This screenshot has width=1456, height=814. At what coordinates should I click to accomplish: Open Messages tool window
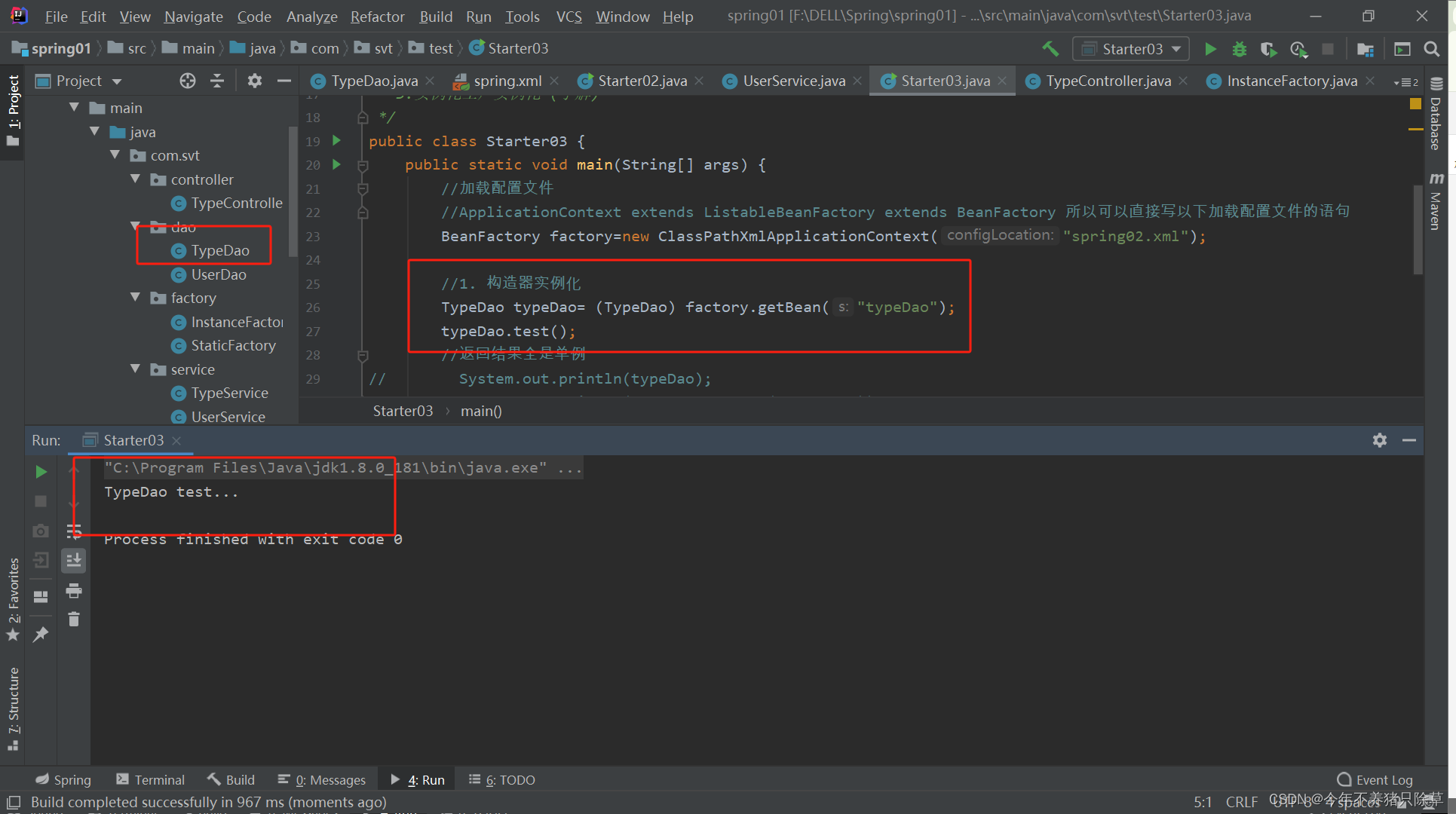pyautogui.click(x=321, y=779)
